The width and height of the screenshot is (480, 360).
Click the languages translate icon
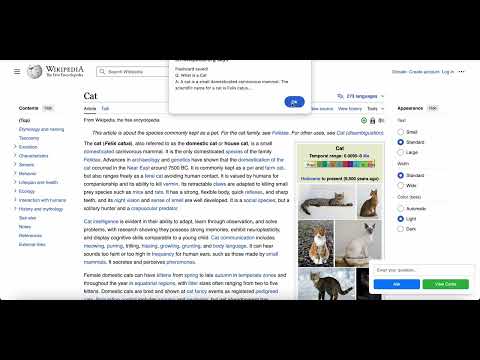[x=340, y=96]
